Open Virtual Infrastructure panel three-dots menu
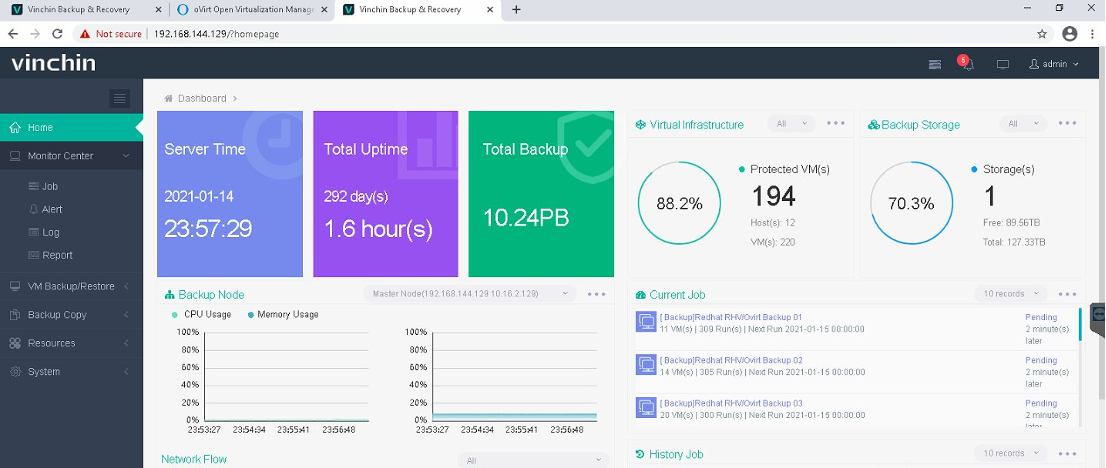This screenshot has height=468, width=1106. click(836, 124)
